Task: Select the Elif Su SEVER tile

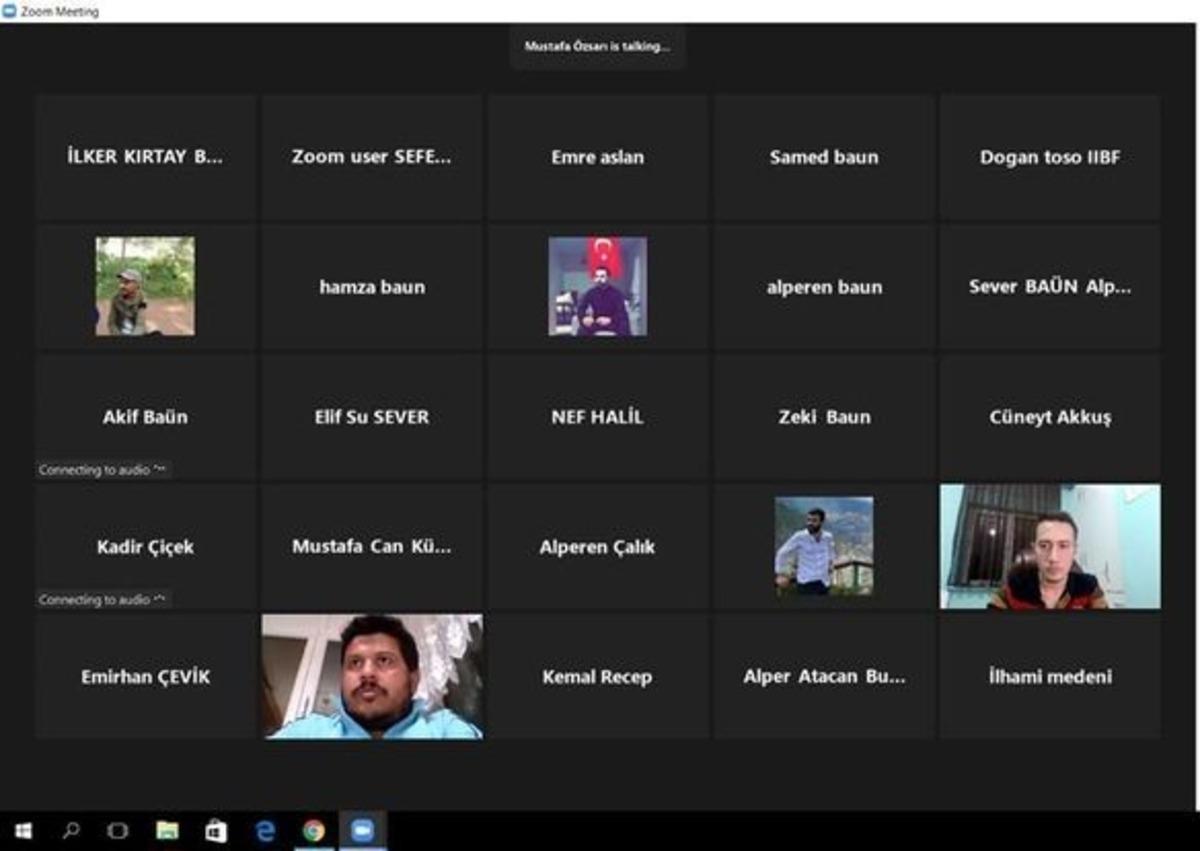Action: click(x=371, y=417)
